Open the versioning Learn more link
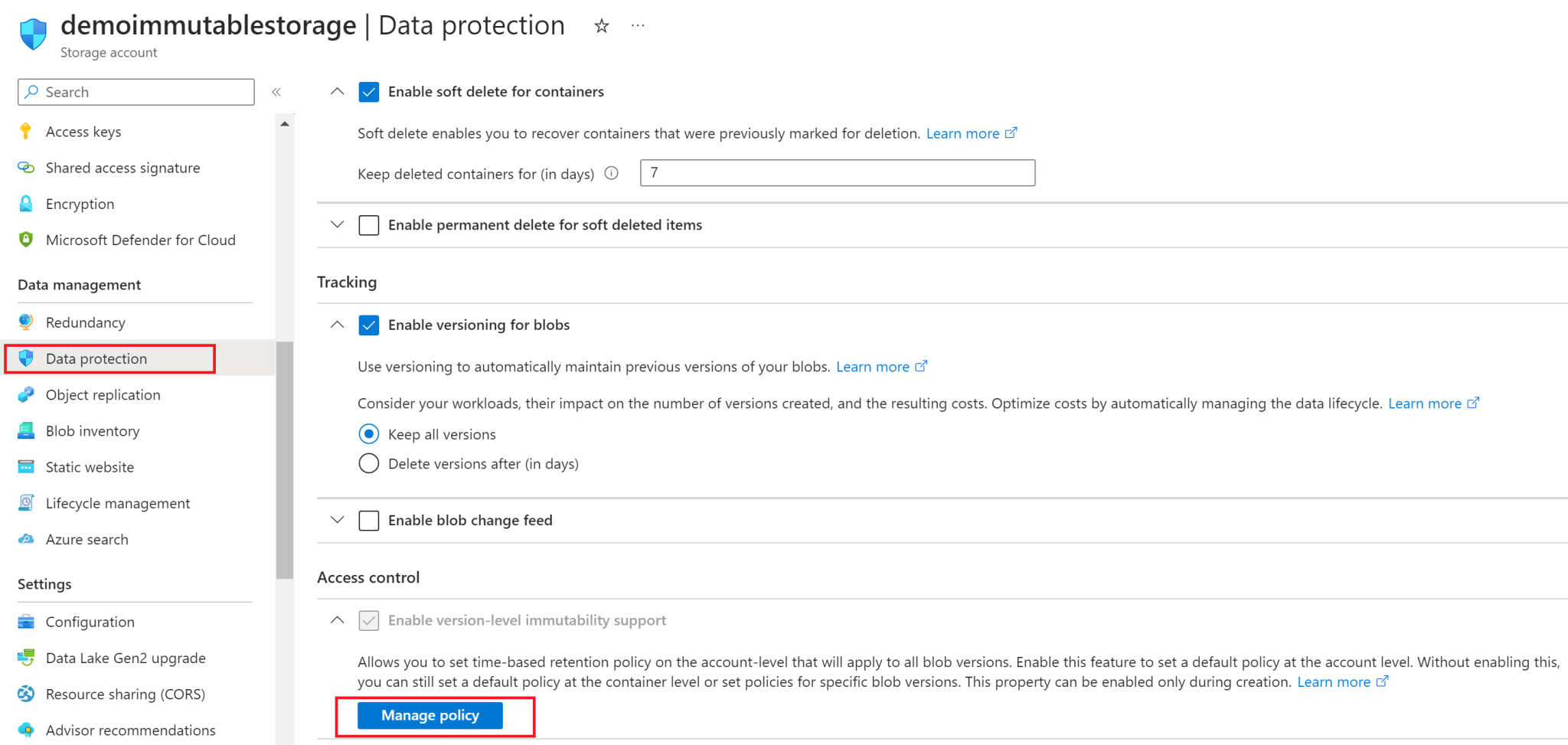This screenshot has width=1568, height=745. [874, 366]
